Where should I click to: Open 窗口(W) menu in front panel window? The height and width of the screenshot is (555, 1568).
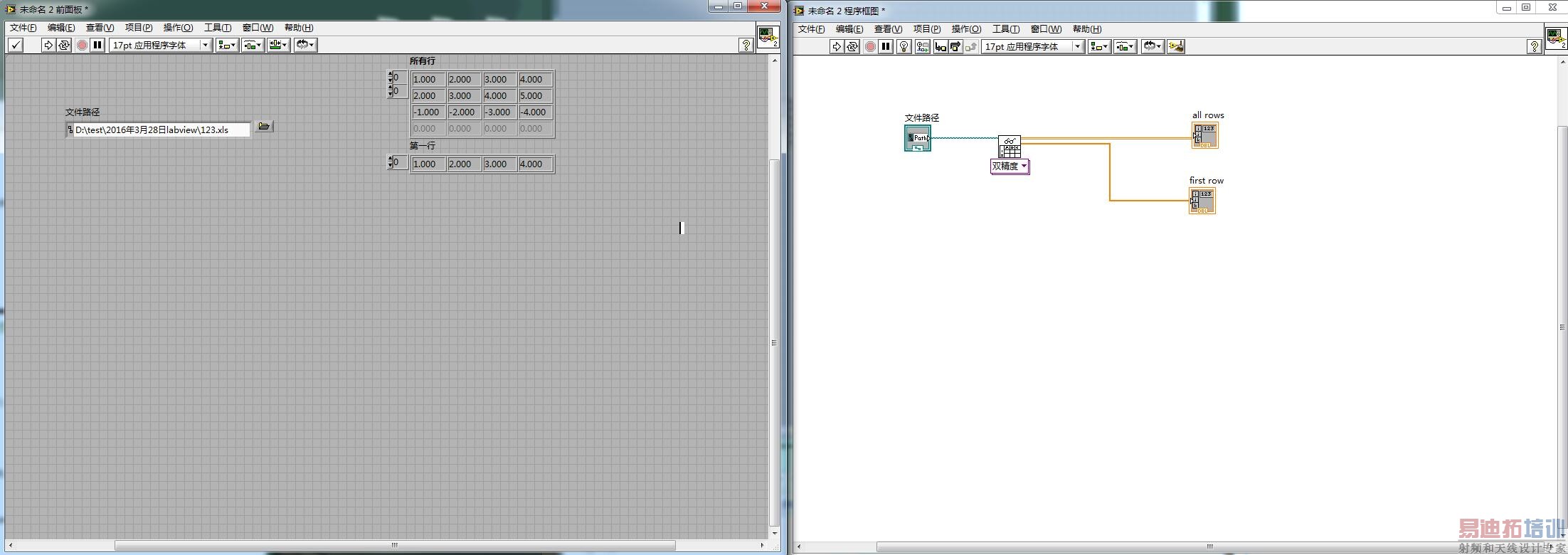tap(258, 28)
